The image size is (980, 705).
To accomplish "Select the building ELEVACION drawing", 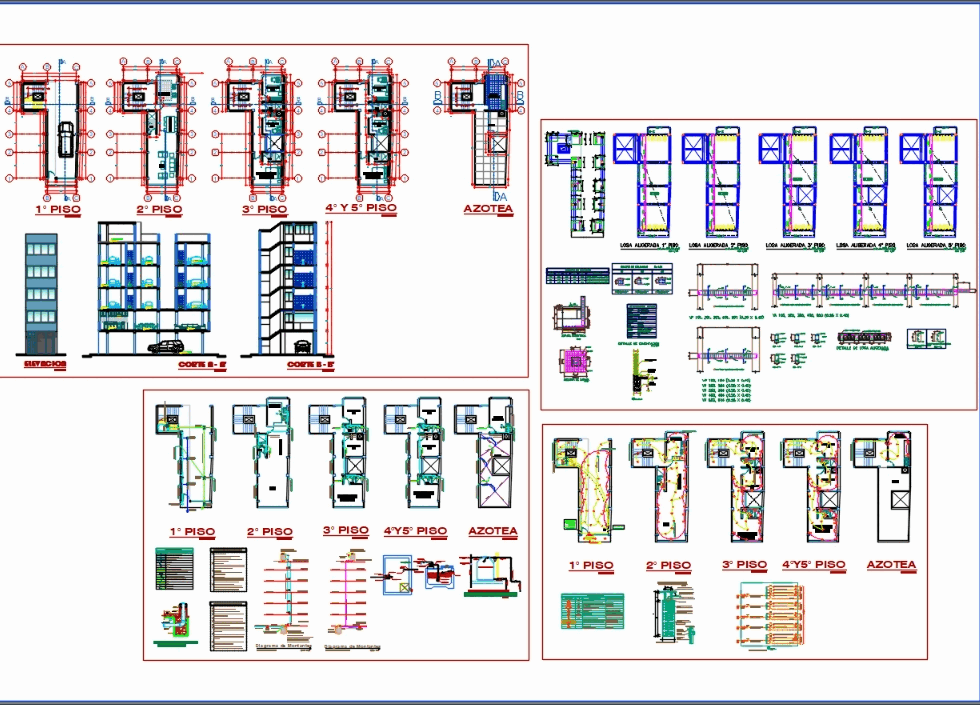I will point(40,290).
